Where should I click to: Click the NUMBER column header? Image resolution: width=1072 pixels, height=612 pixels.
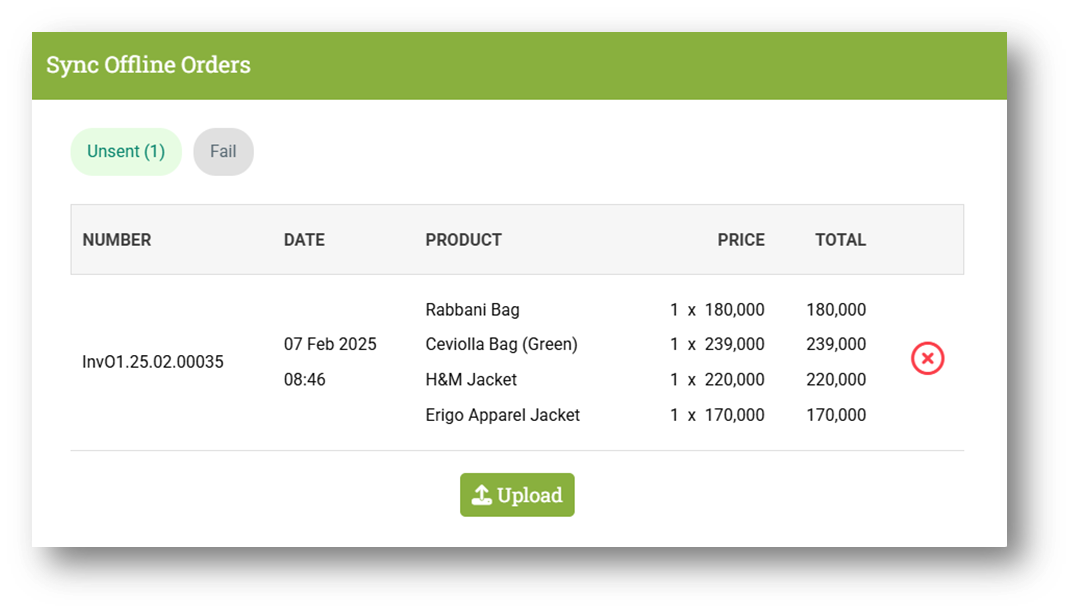click(x=117, y=240)
